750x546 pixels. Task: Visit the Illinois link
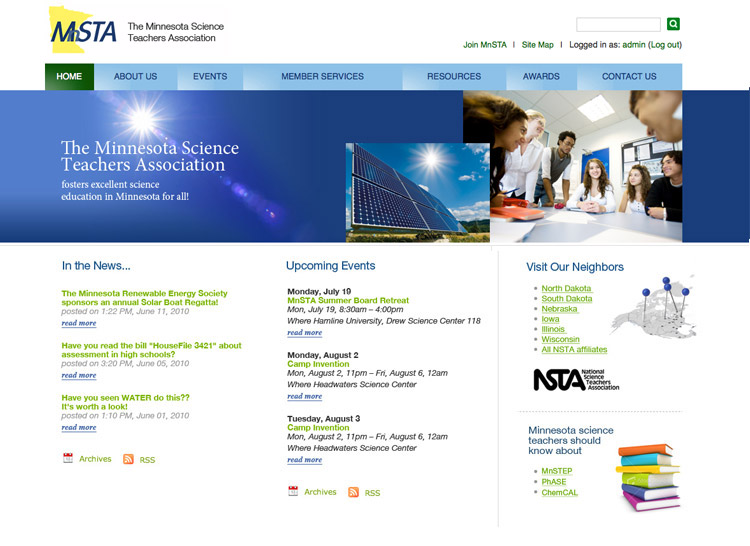553,329
